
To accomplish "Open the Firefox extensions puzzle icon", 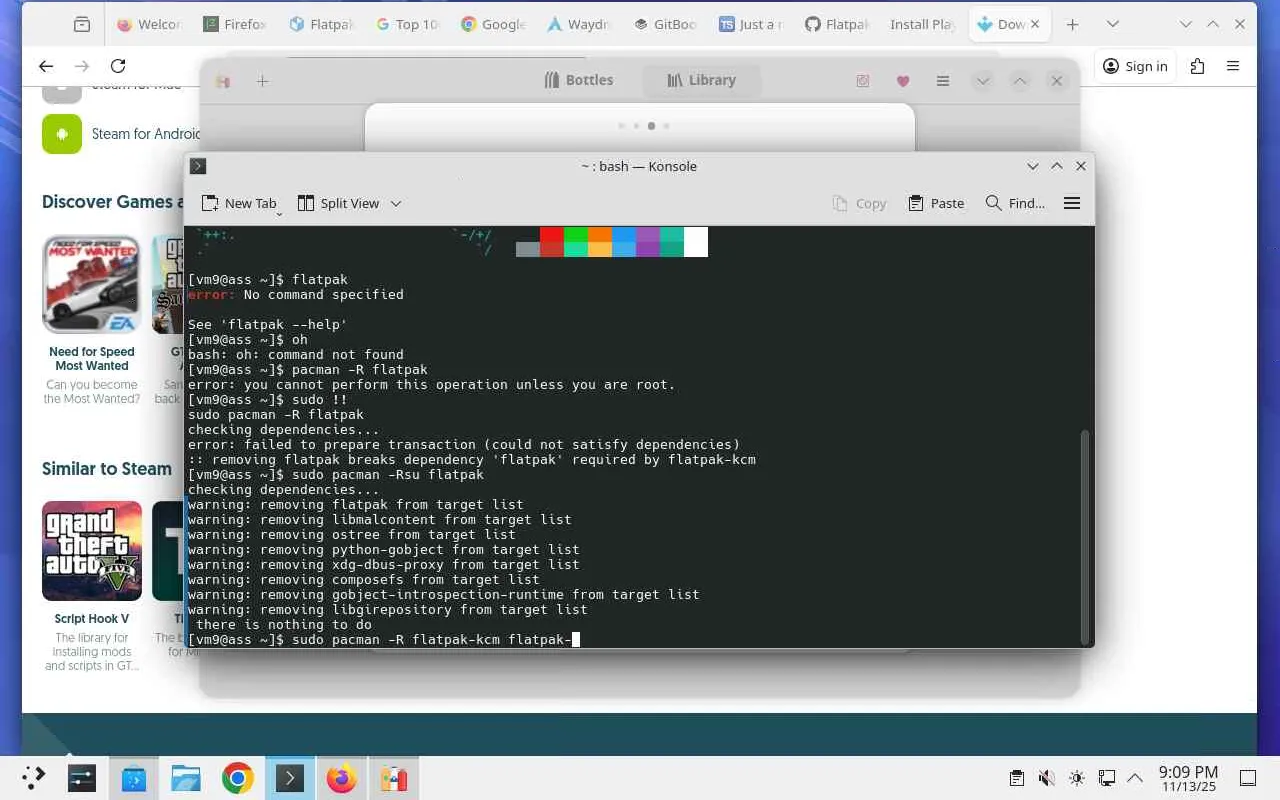I will 1197,66.
